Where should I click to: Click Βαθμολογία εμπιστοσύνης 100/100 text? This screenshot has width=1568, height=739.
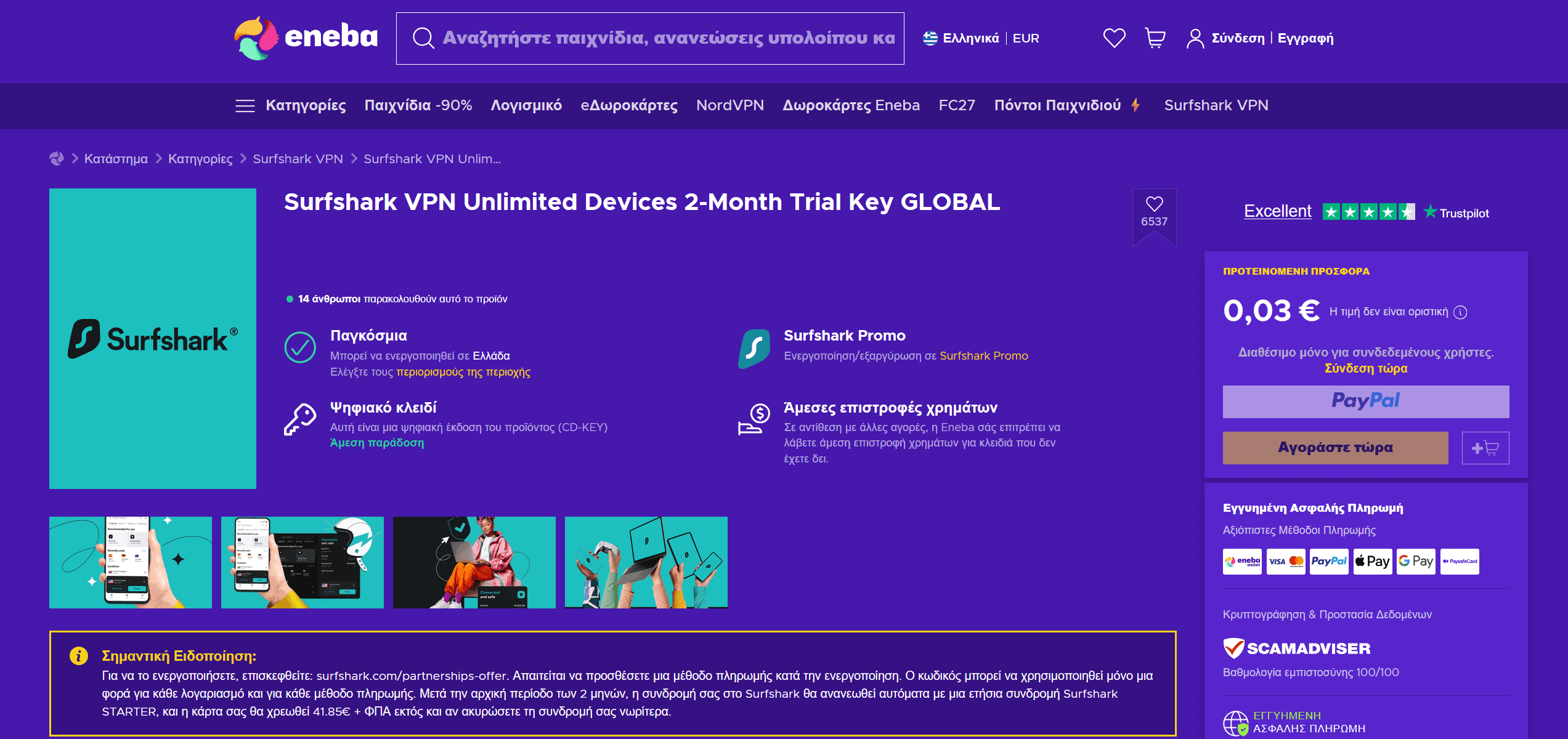[x=1311, y=672]
